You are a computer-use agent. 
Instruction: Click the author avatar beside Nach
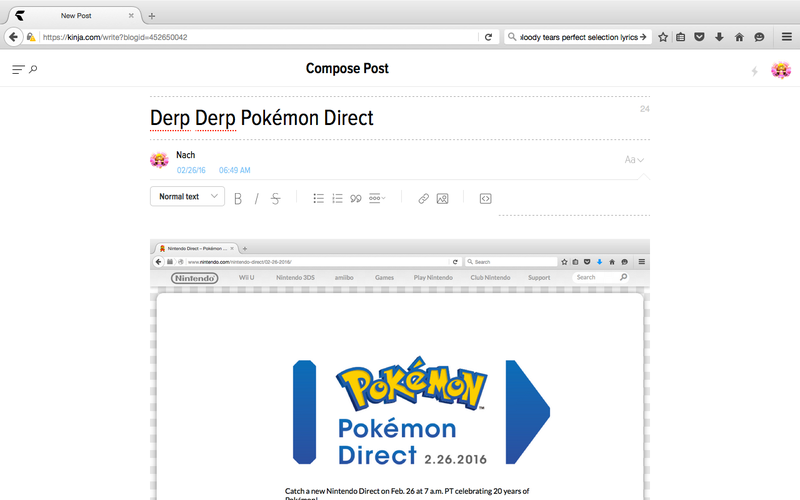[x=159, y=160]
